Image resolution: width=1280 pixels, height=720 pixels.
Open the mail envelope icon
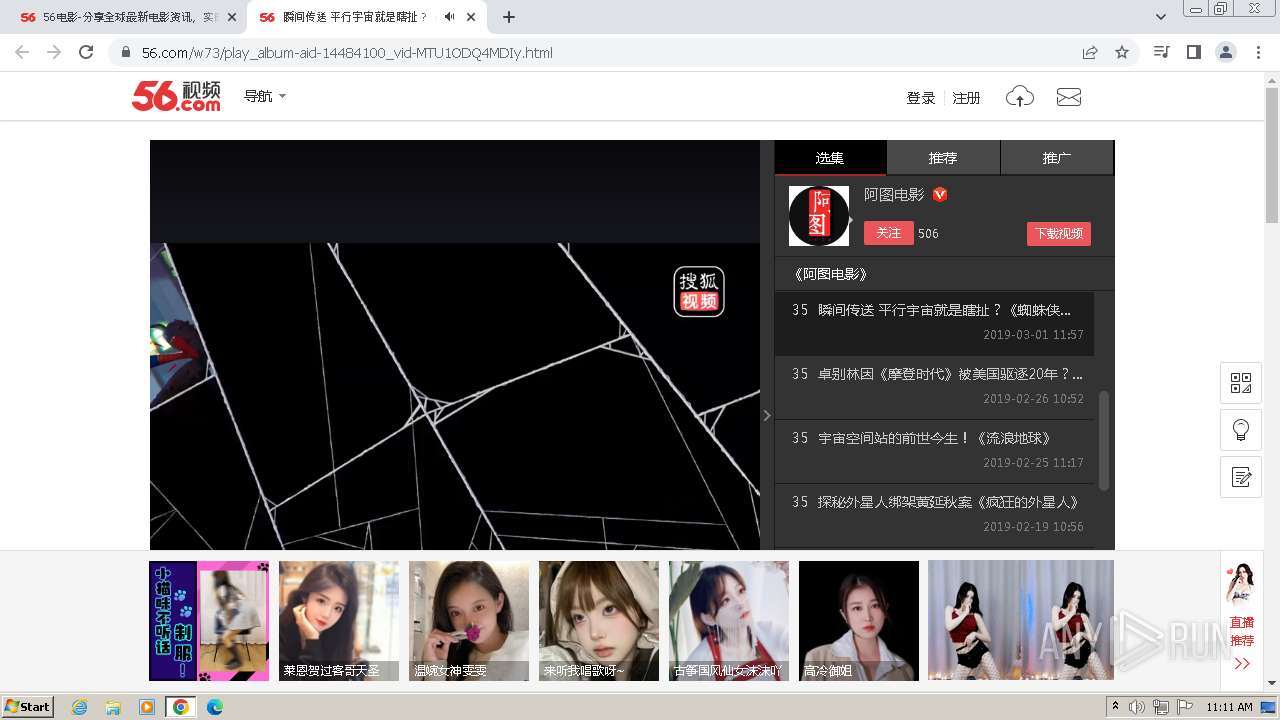pyautogui.click(x=1069, y=97)
